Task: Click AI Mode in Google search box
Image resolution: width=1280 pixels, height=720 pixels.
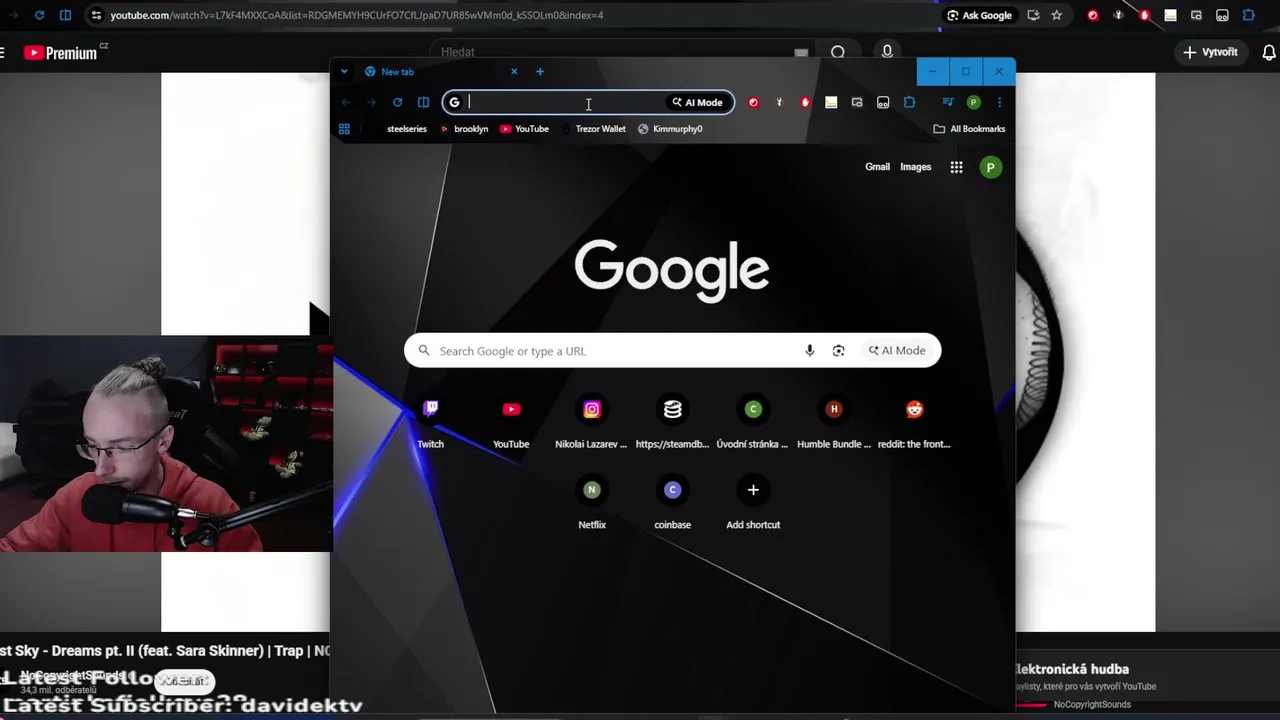Action: (897, 351)
